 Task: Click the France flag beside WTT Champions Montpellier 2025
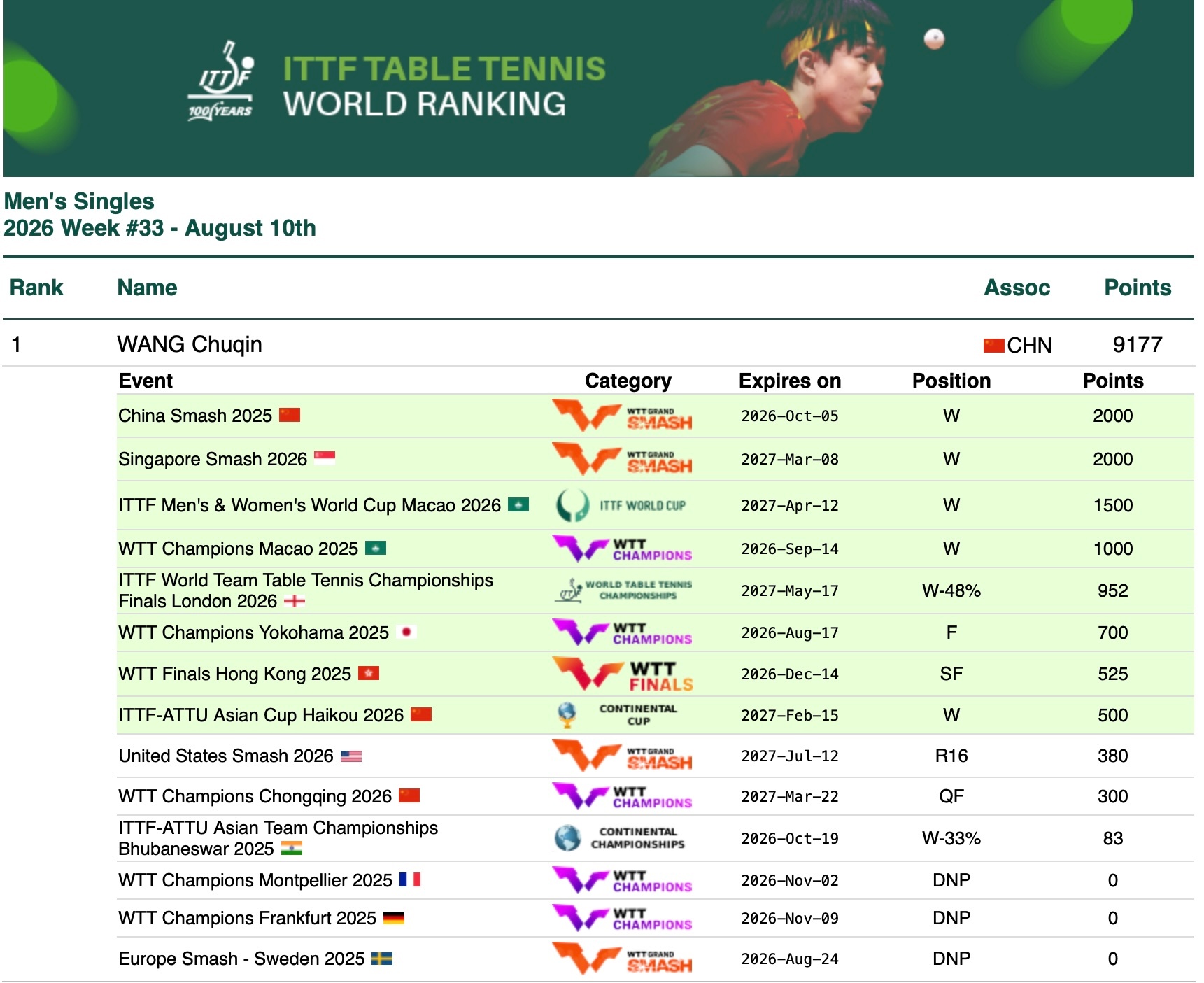coord(410,879)
